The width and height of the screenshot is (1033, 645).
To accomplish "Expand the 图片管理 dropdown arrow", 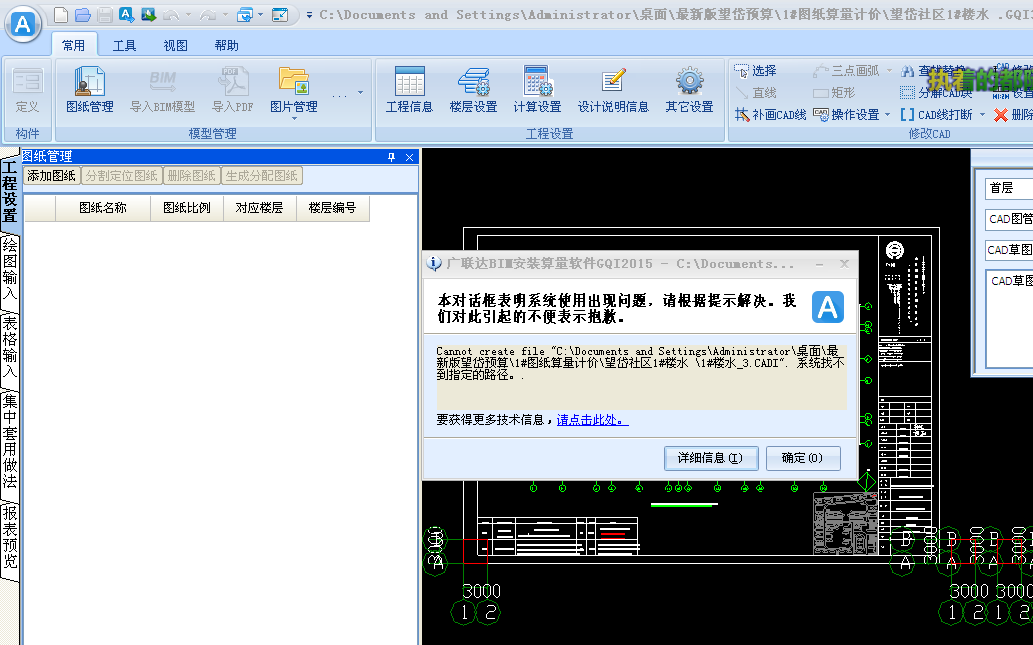I will pyautogui.click(x=294, y=118).
